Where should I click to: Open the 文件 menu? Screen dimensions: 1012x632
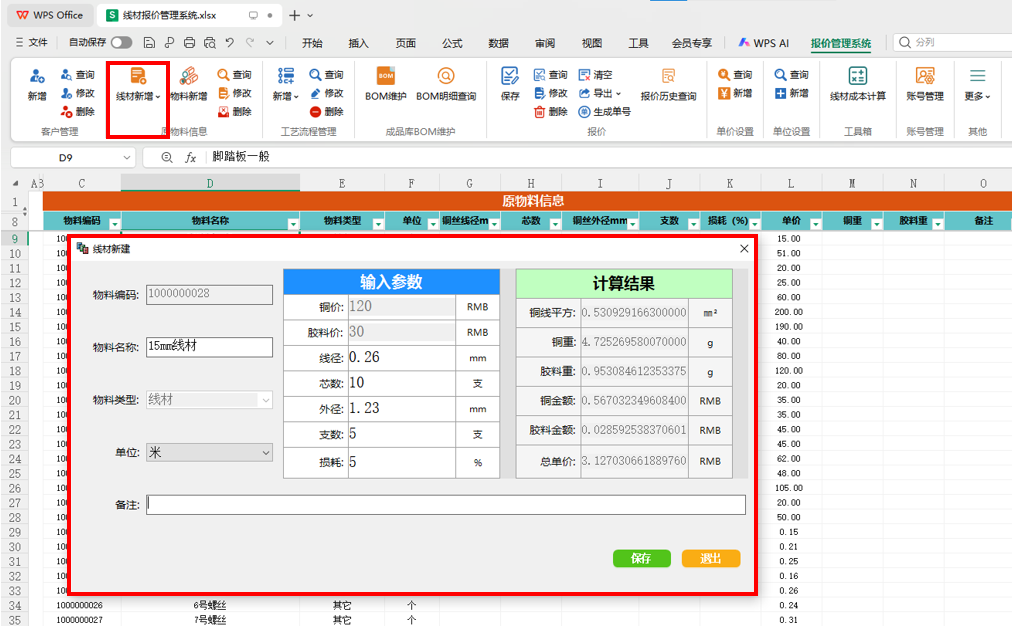(32, 43)
